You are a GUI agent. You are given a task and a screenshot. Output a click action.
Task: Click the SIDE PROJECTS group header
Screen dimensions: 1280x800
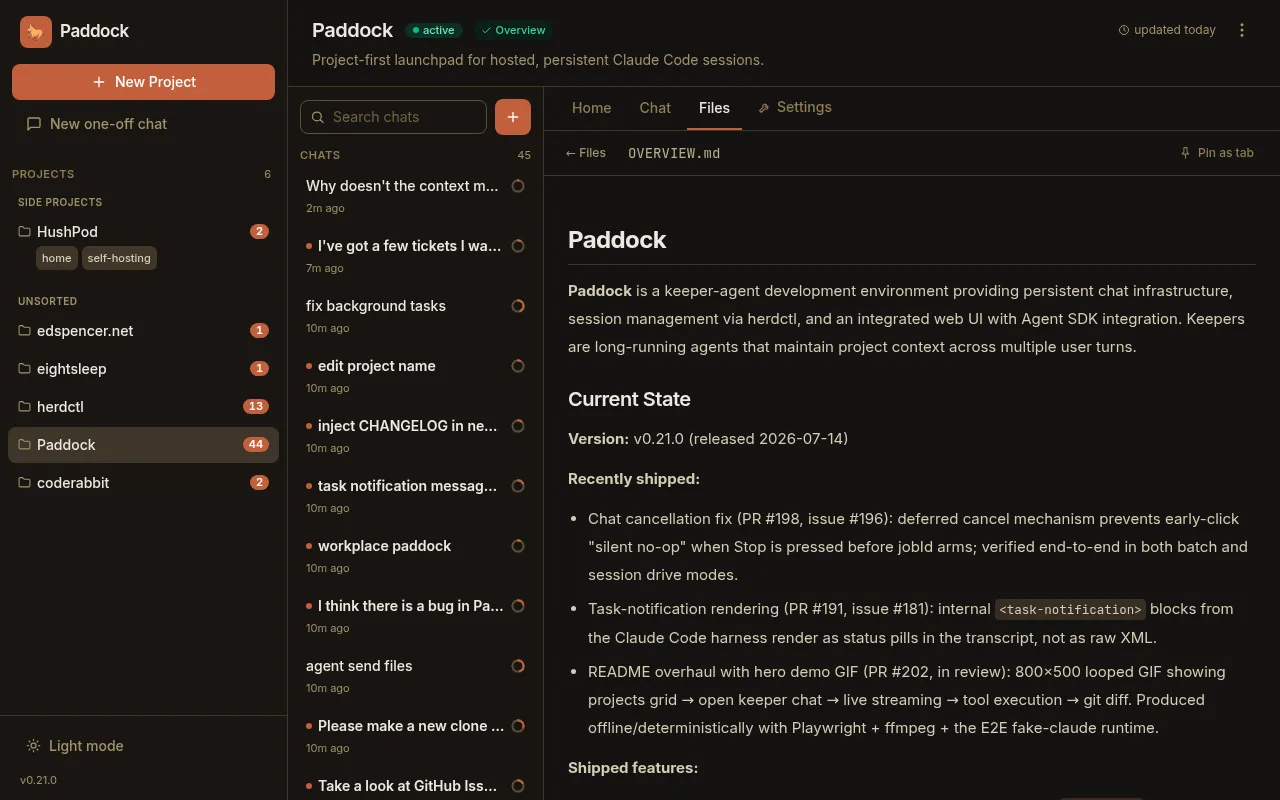click(x=60, y=202)
